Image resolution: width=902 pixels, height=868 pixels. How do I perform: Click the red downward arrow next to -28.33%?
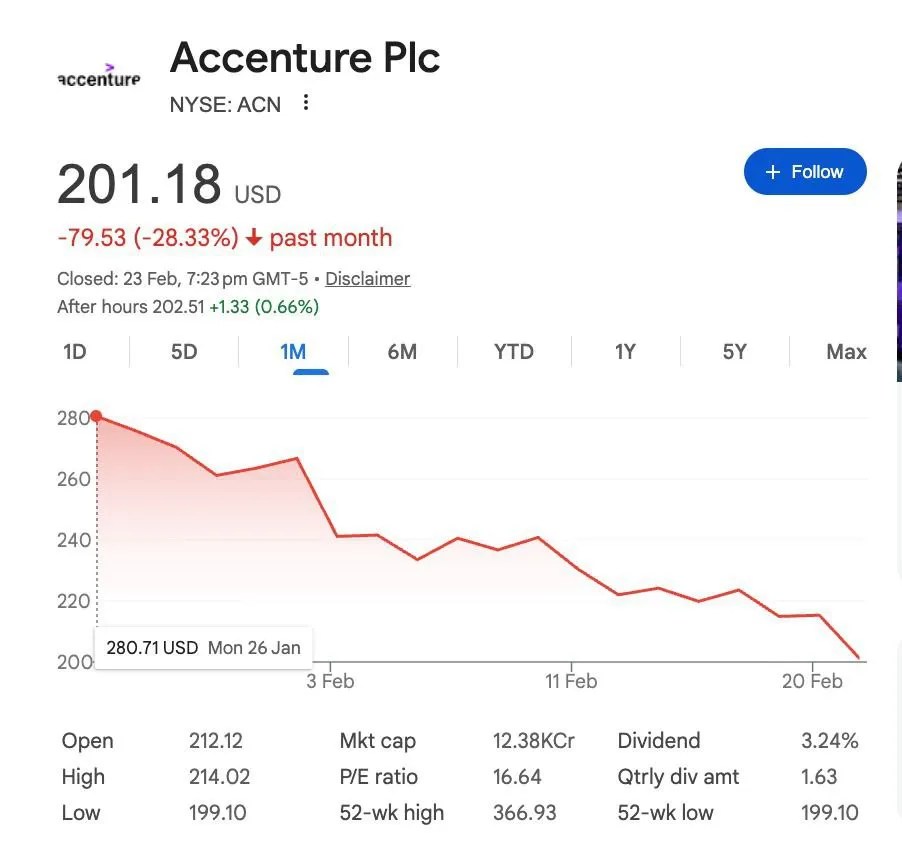tap(250, 238)
